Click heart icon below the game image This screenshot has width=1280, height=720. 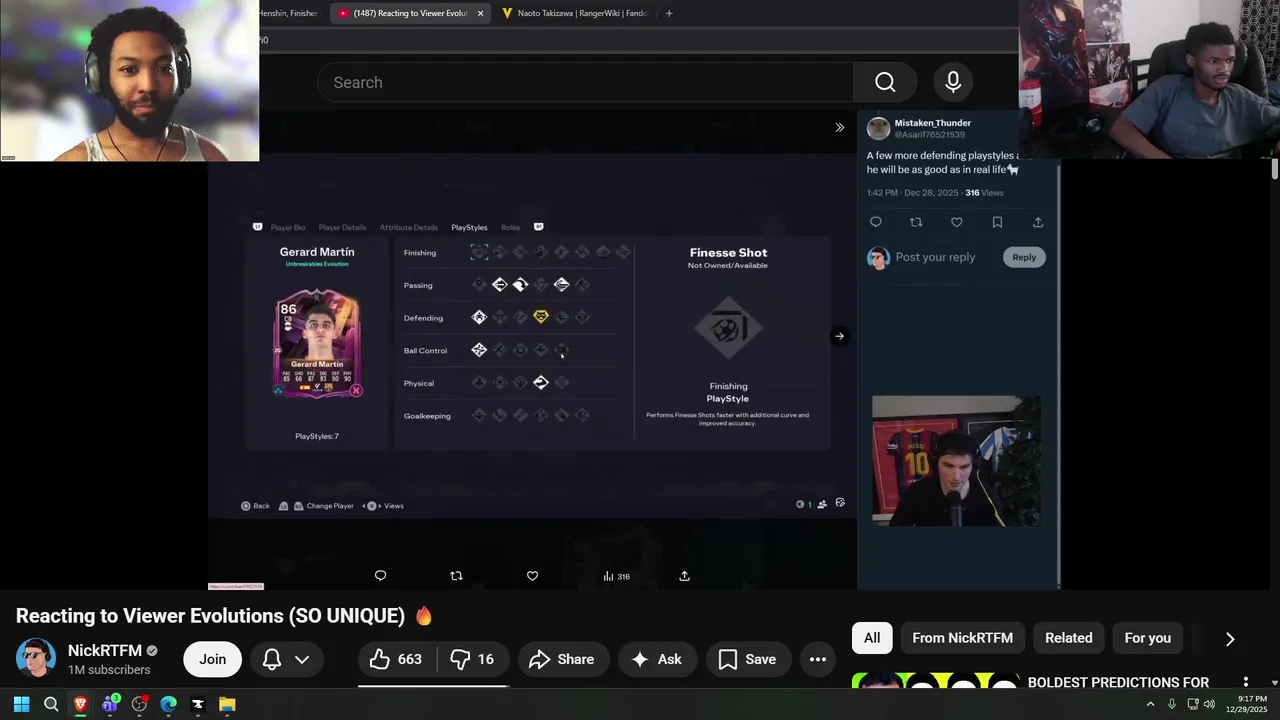pos(532,576)
